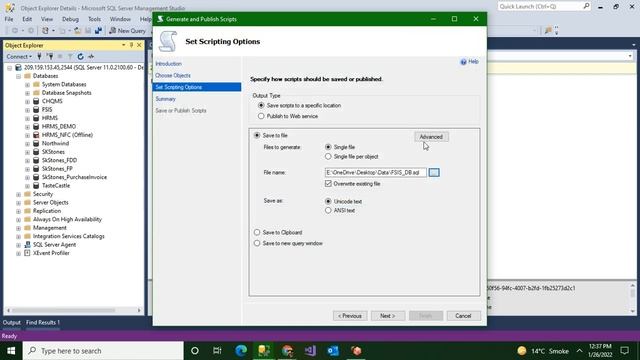This screenshot has height=360, width=640.
Task: Click the New Project toolbar icon
Action: click(x=45, y=31)
